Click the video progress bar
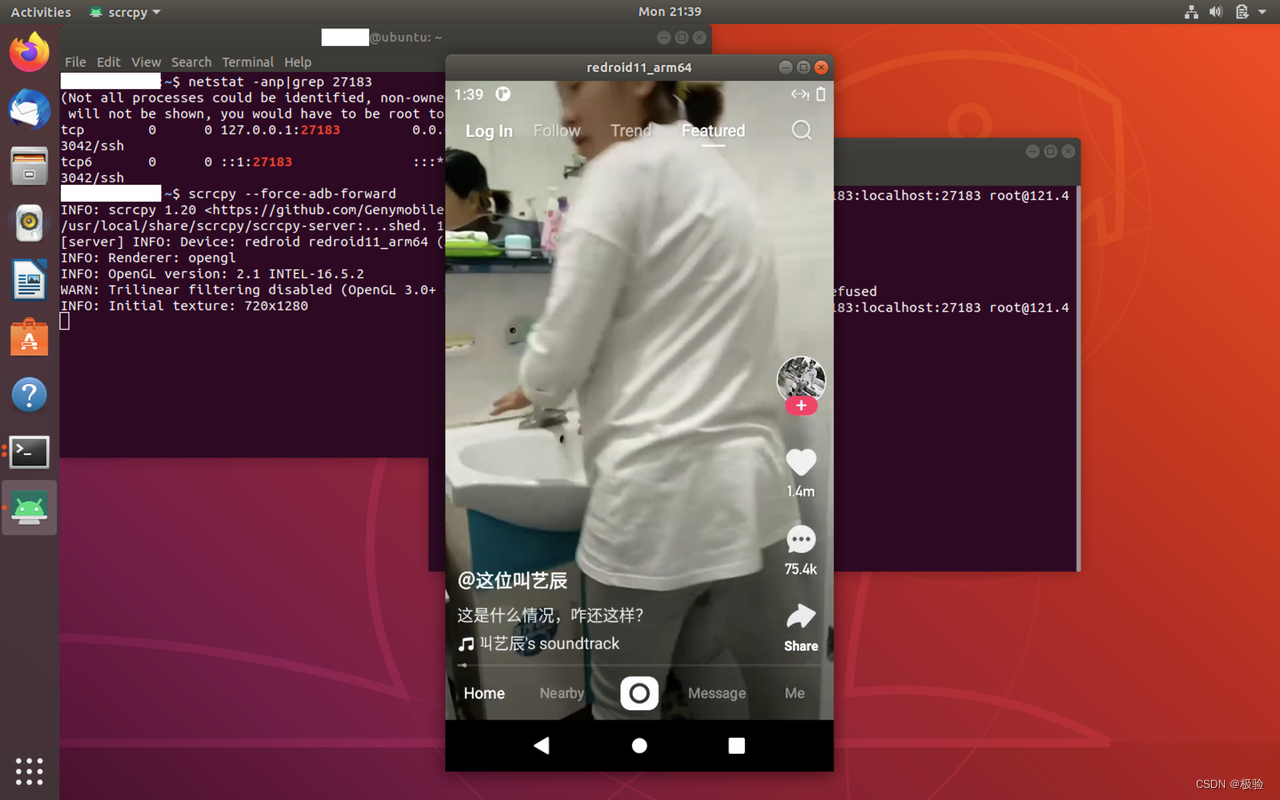This screenshot has height=800, width=1280. (638, 665)
